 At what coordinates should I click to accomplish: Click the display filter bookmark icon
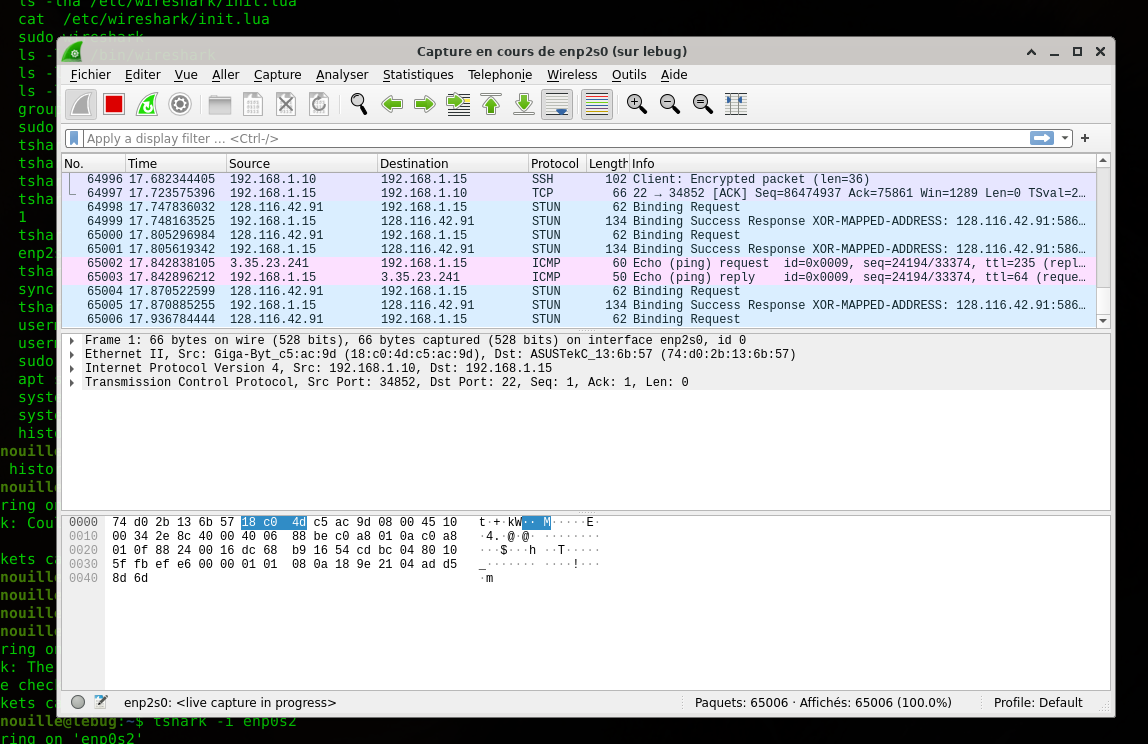[74, 138]
